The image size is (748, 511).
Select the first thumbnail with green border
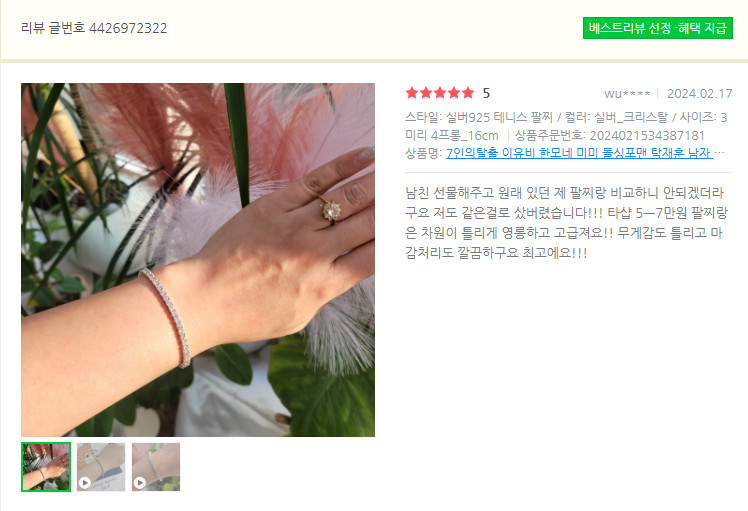(46, 467)
